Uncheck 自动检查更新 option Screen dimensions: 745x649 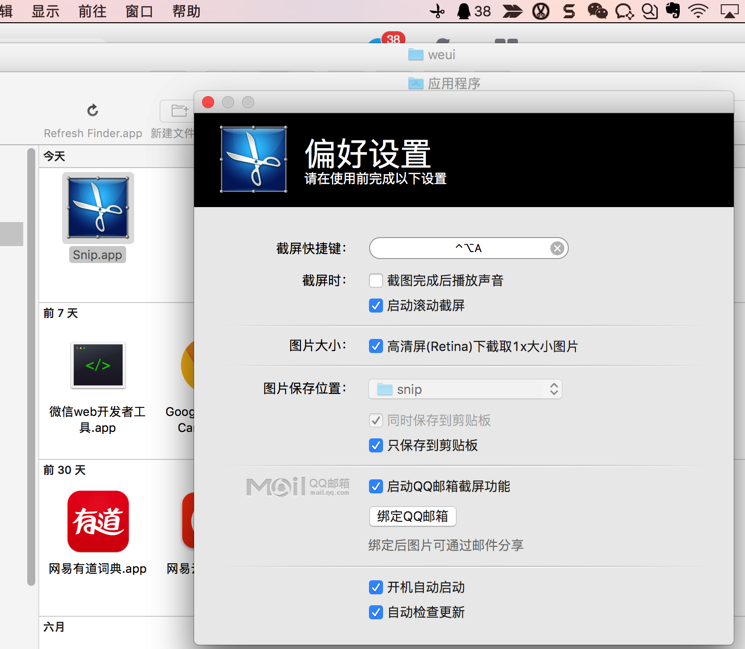coord(375,612)
